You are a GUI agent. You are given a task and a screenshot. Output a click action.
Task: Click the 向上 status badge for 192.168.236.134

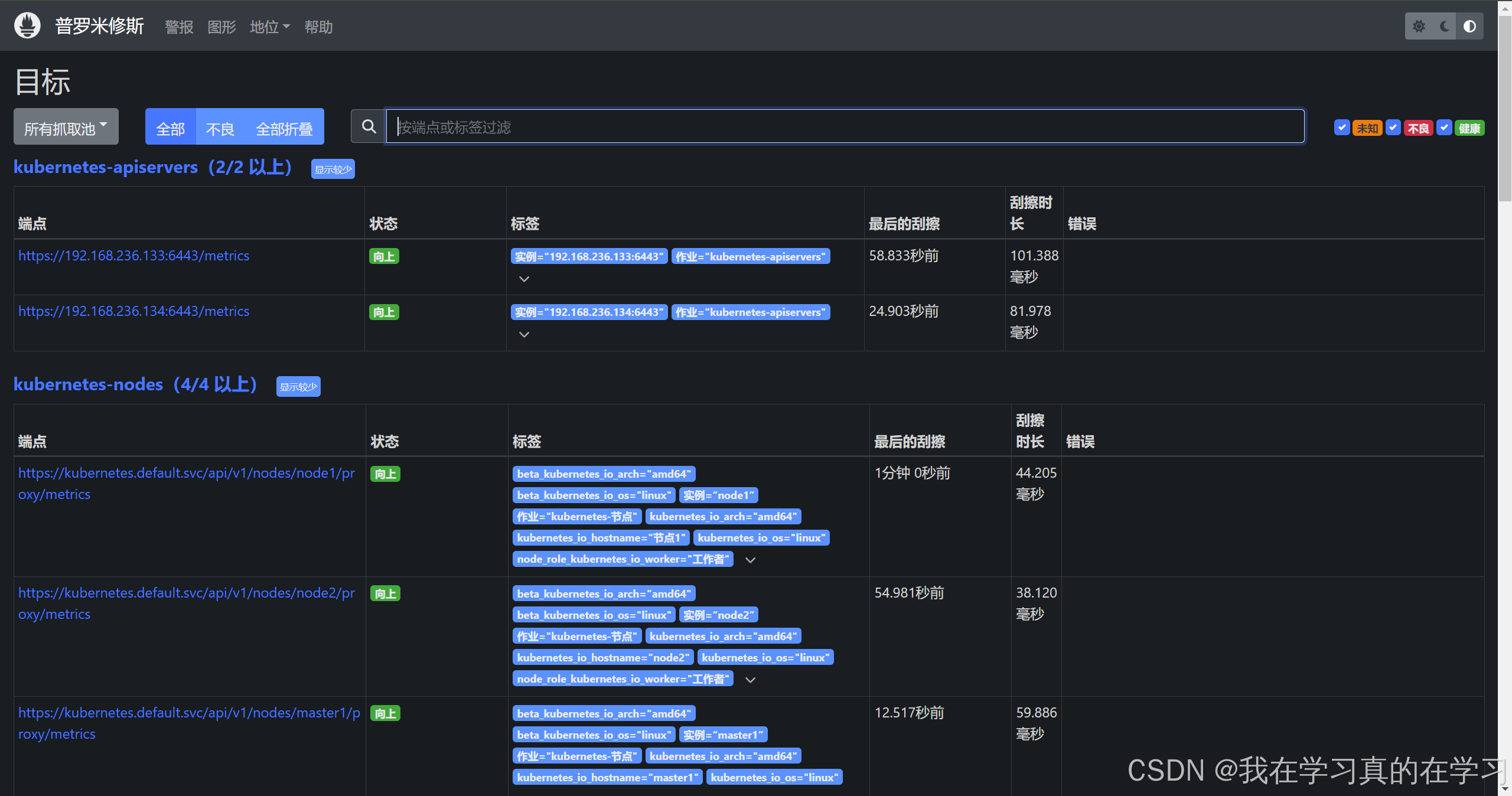[x=384, y=312]
